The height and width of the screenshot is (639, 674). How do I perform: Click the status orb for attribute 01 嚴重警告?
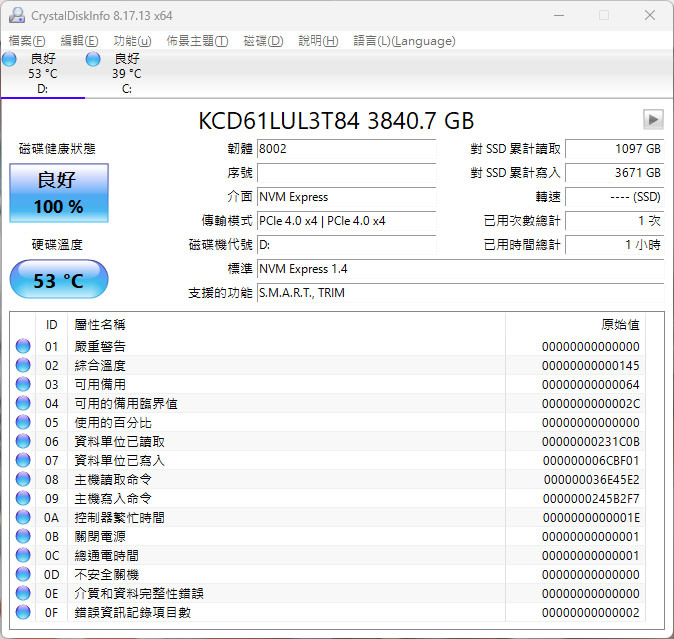(x=23, y=346)
